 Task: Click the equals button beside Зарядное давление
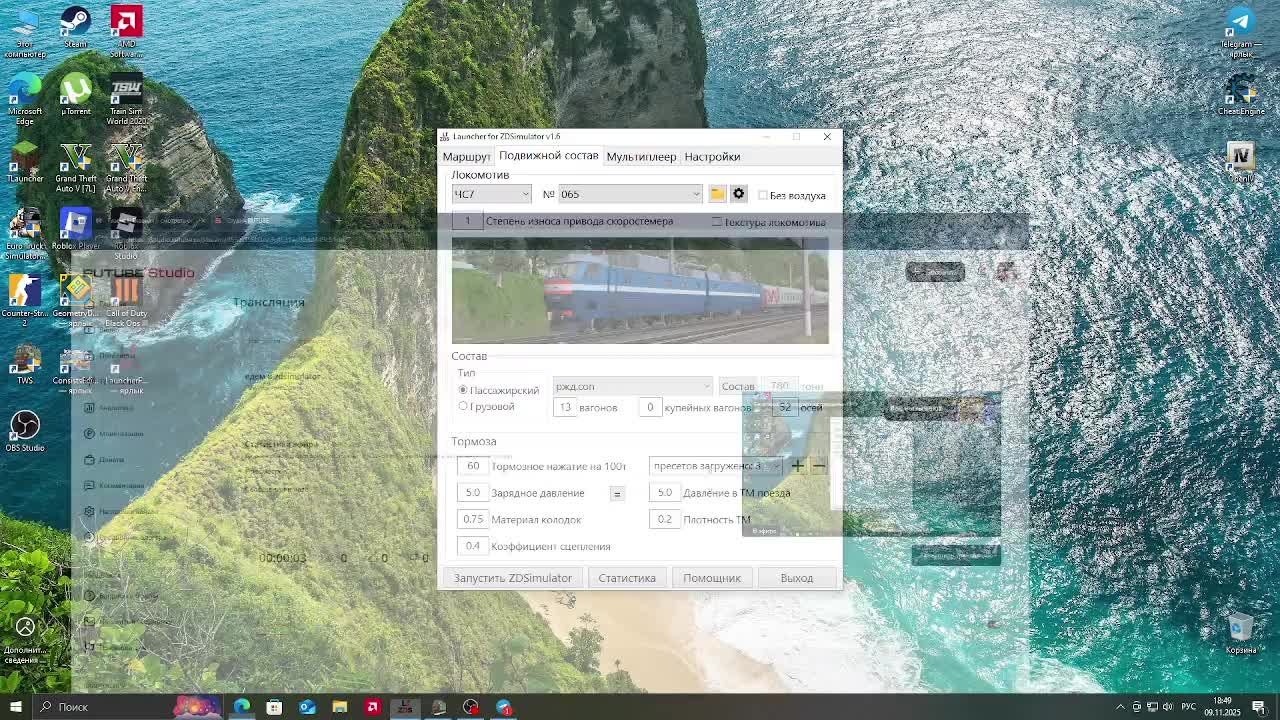point(617,493)
